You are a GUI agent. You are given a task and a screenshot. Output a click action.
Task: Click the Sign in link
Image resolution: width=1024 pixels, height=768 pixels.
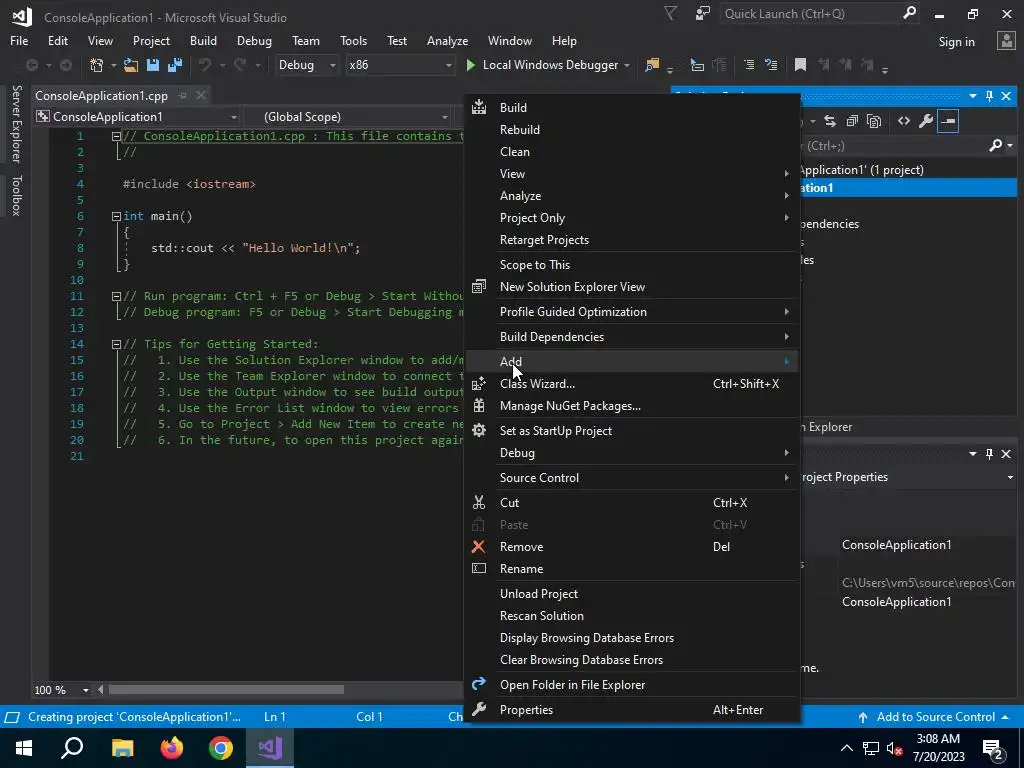tap(956, 42)
